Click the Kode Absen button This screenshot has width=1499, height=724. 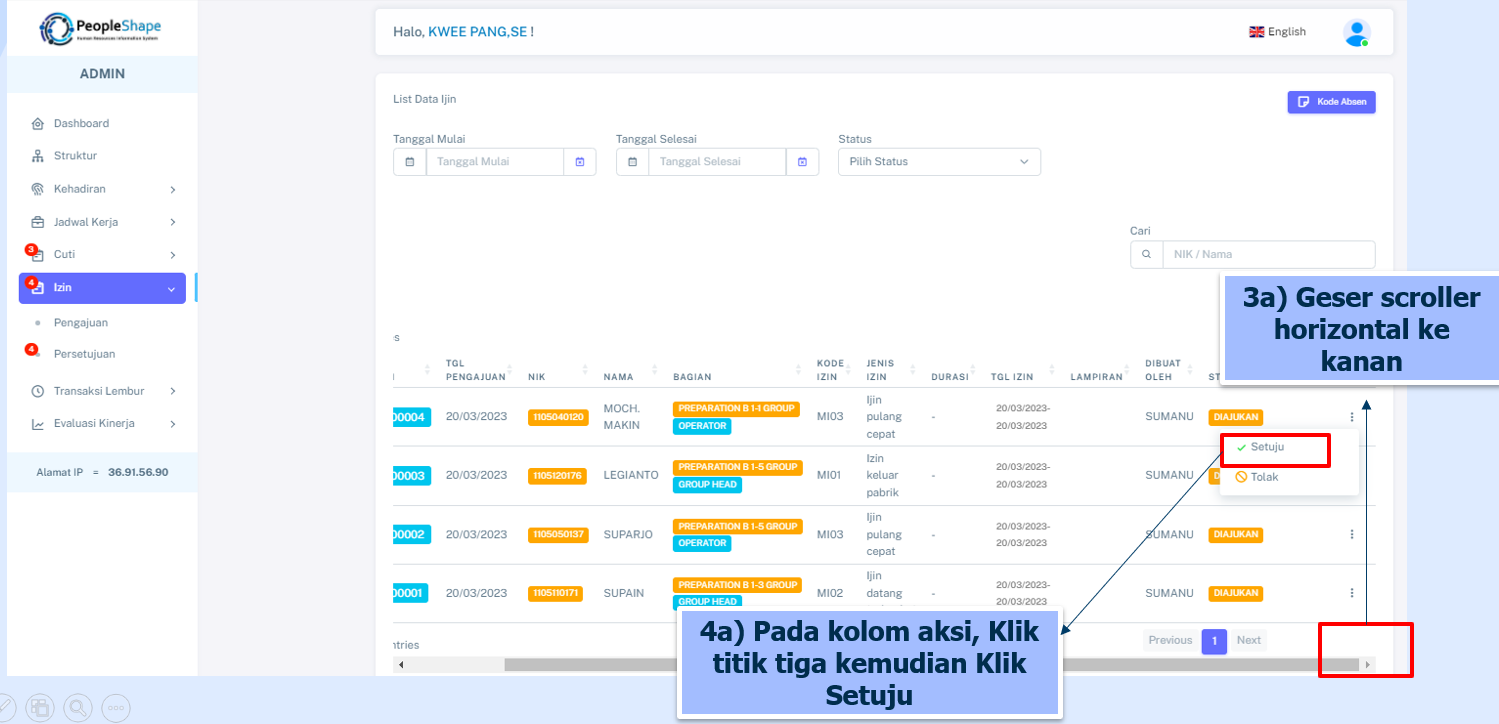point(1330,102)
